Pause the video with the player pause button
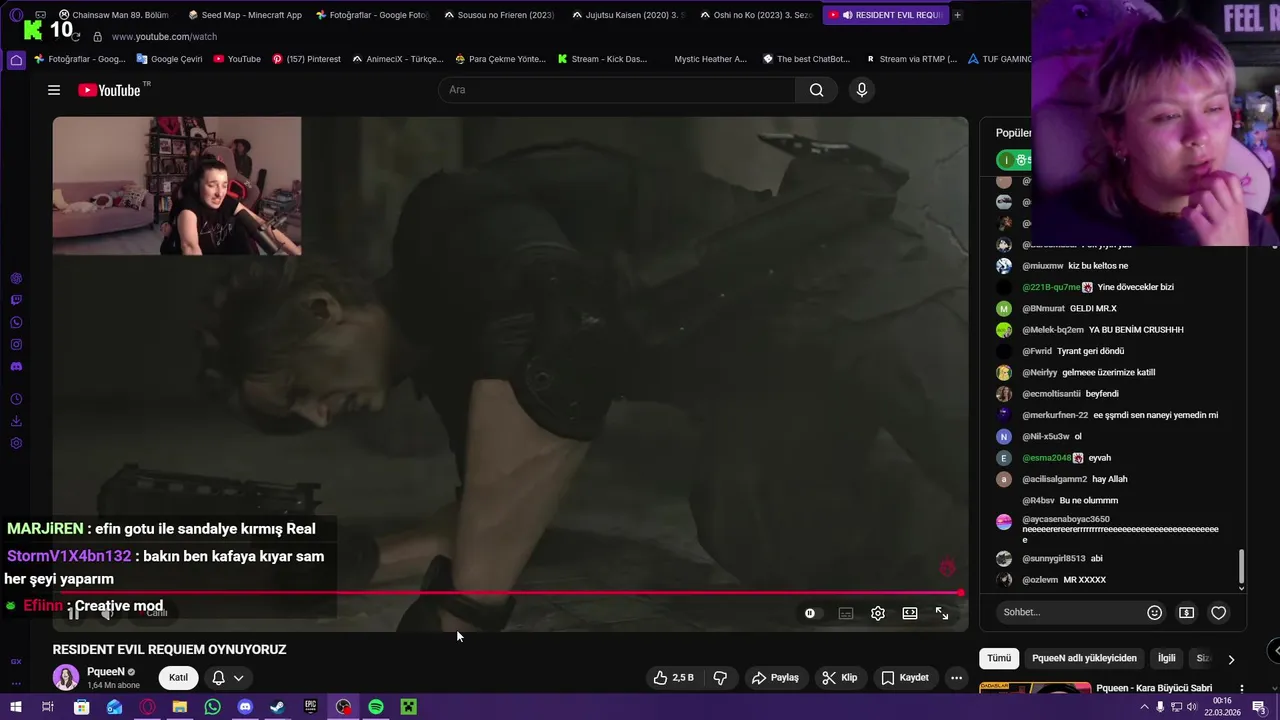 73,613
